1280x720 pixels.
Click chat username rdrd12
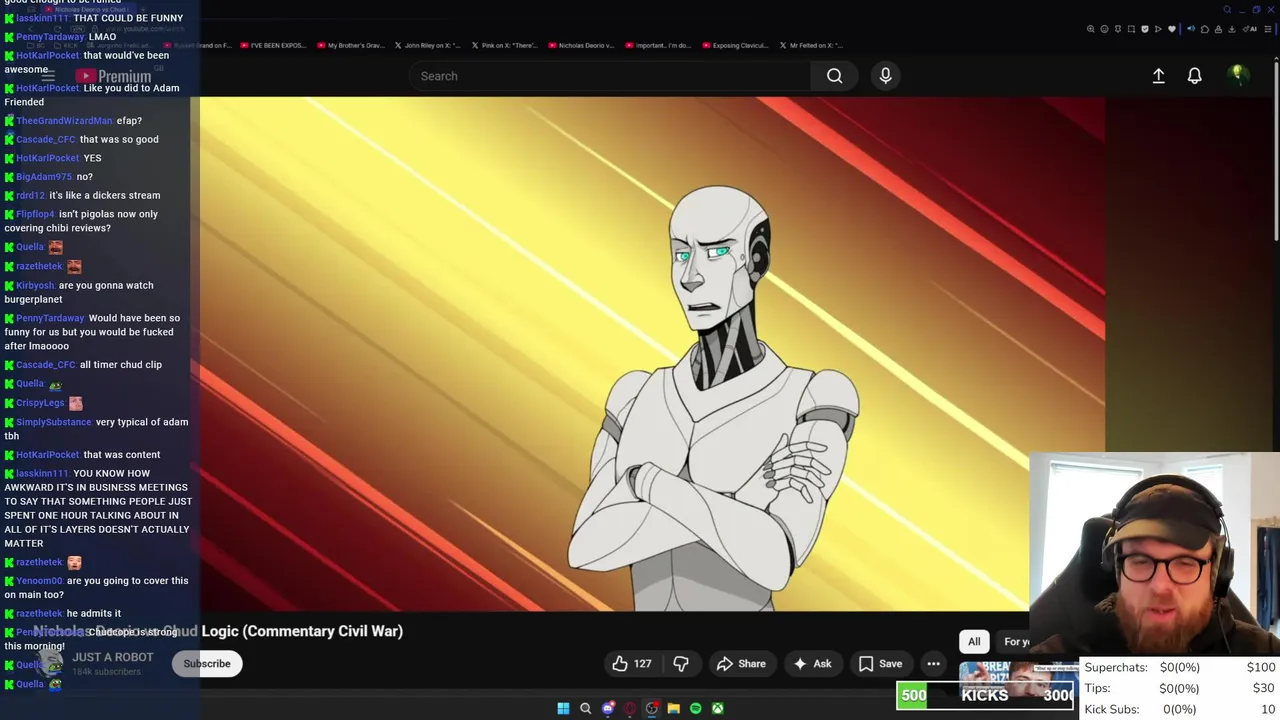[31, 196]
